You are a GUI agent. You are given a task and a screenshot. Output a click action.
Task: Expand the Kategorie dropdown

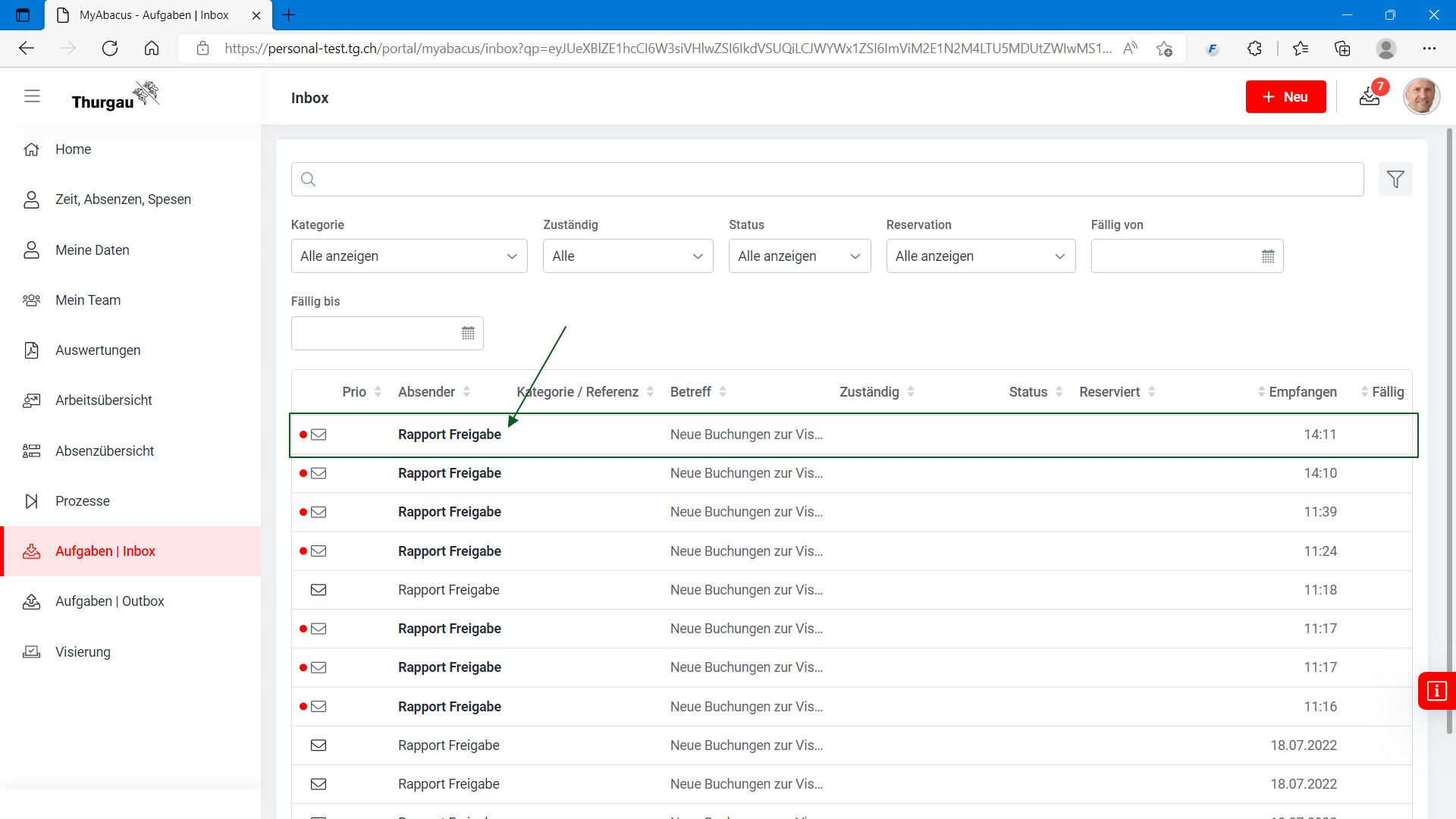pyautogui.click(x=409, y=256)
